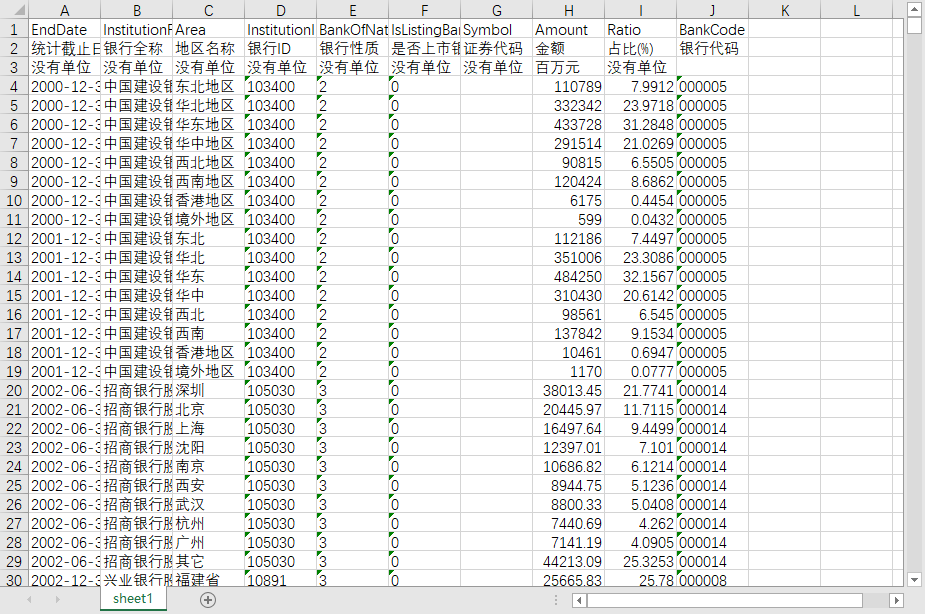Select column C header

(x=209, y=10)
